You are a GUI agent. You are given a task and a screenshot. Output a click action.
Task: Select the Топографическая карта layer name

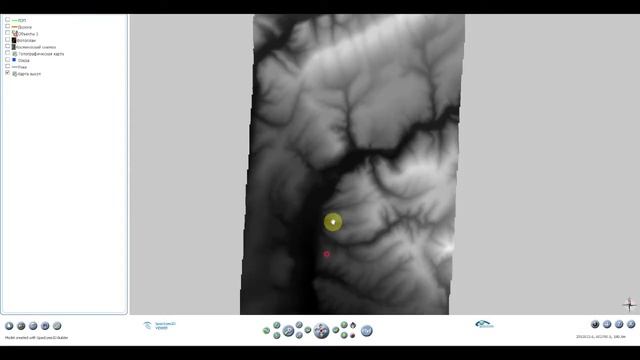[41, 54]
